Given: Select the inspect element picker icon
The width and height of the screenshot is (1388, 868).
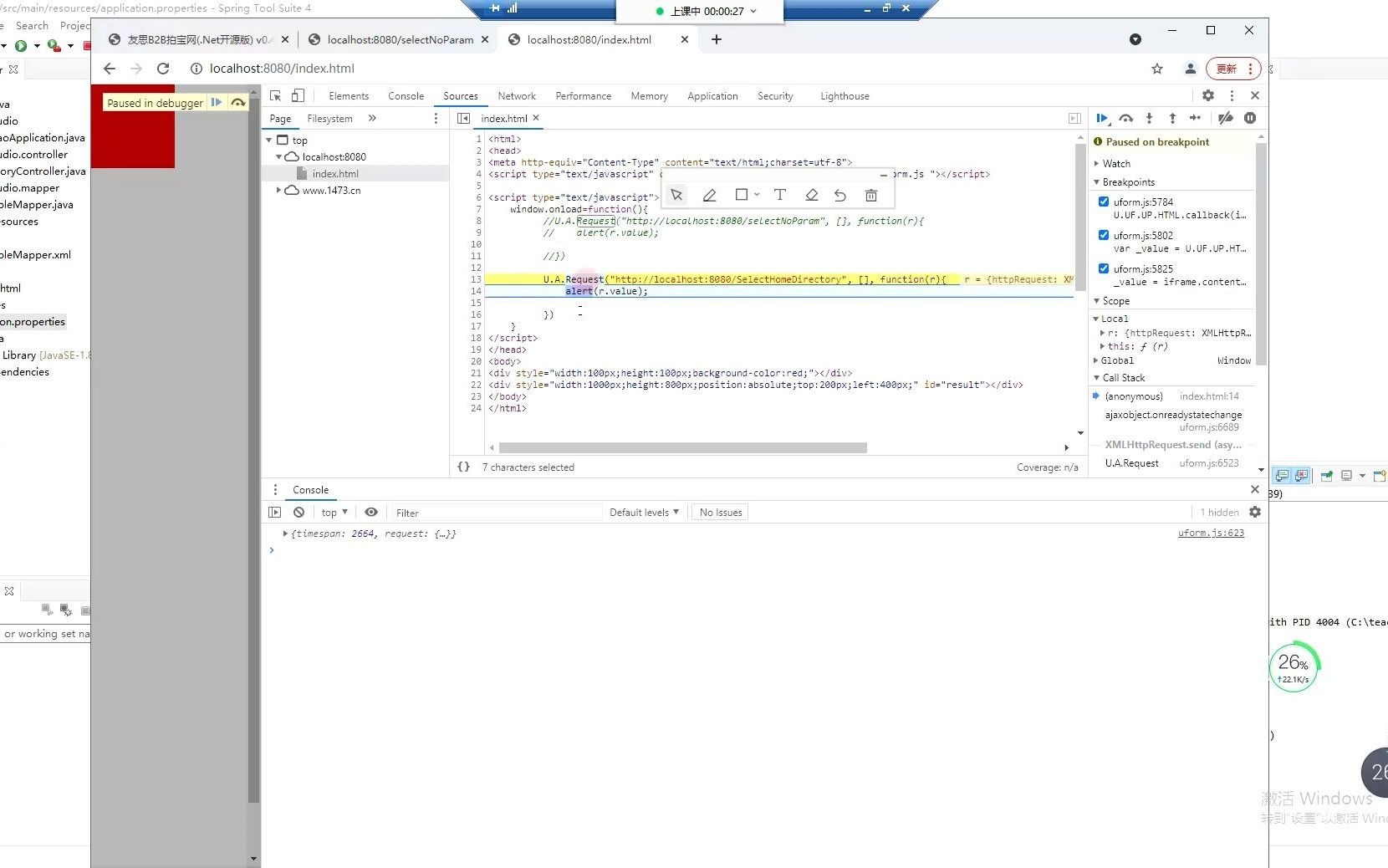Looking at the screenshot, I should click(275, 96).
